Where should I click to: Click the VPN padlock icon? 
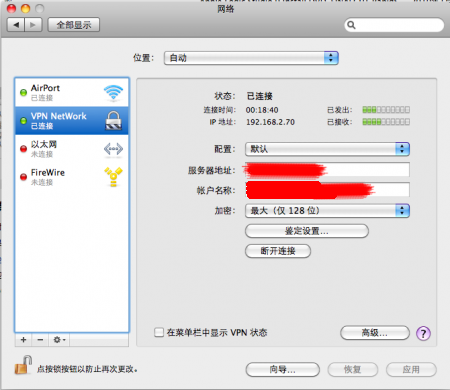[x=114, y=120]
